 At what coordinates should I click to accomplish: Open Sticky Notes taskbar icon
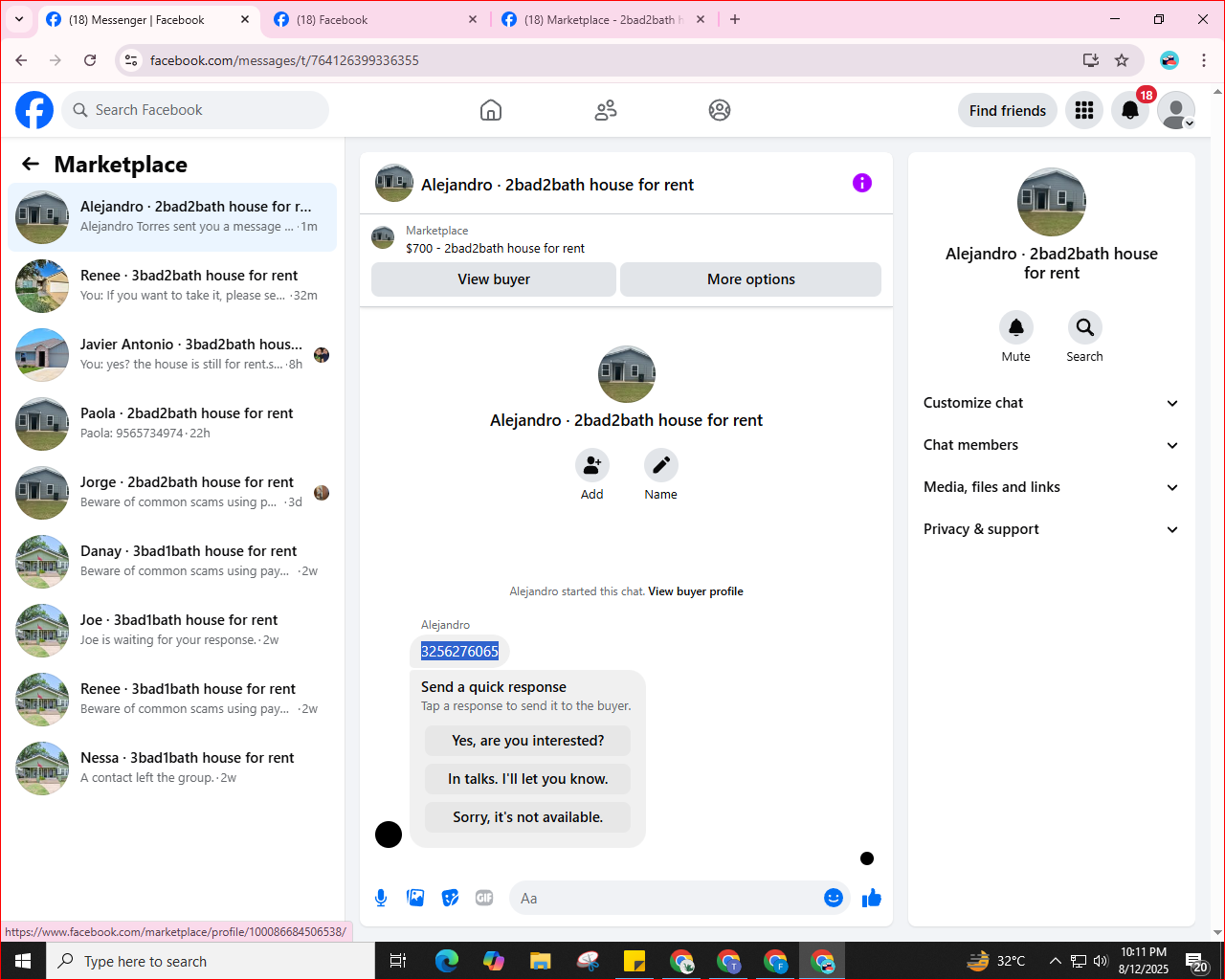point(635,961)
